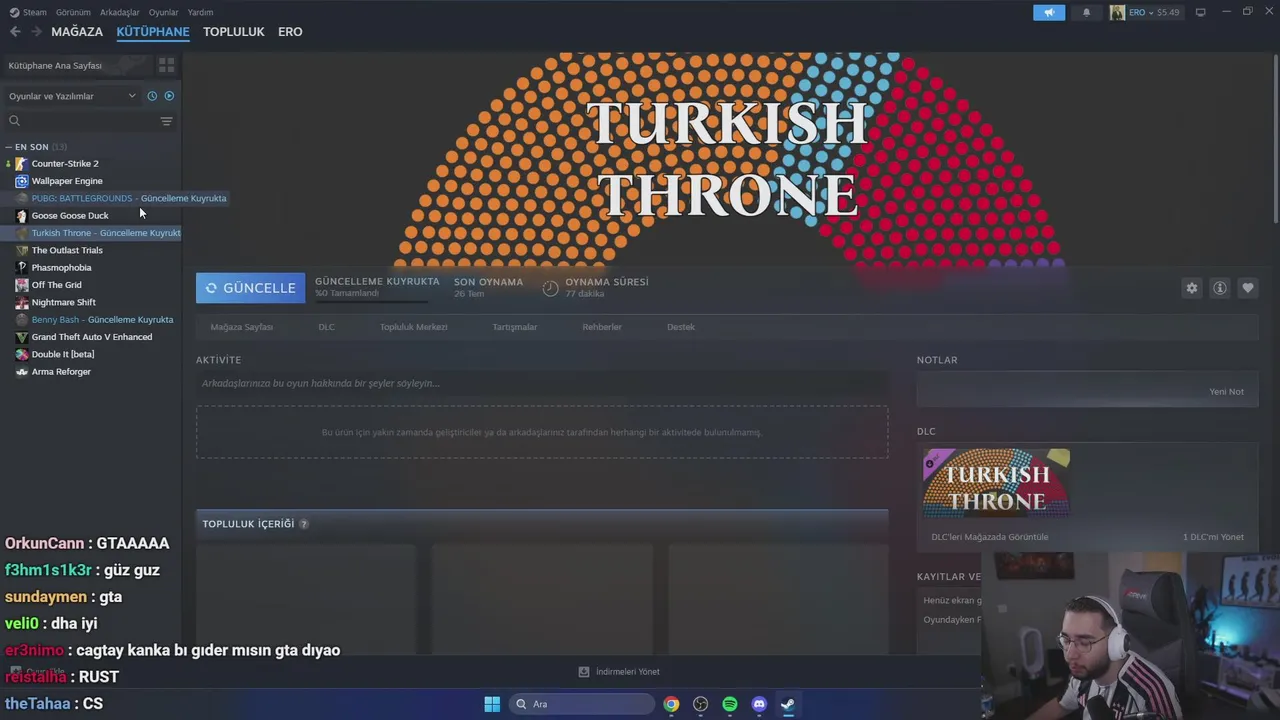Image resolution: width=1280 pixels, height=720 pixels.
Task: Open Topluluk Merkezi link
Action: point(413,327)
